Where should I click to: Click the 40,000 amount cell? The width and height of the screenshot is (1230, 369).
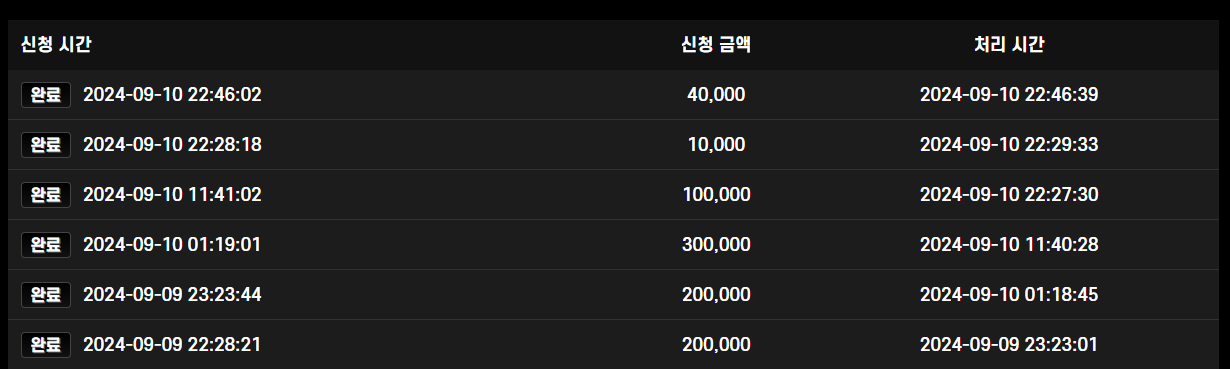[716, 95]
